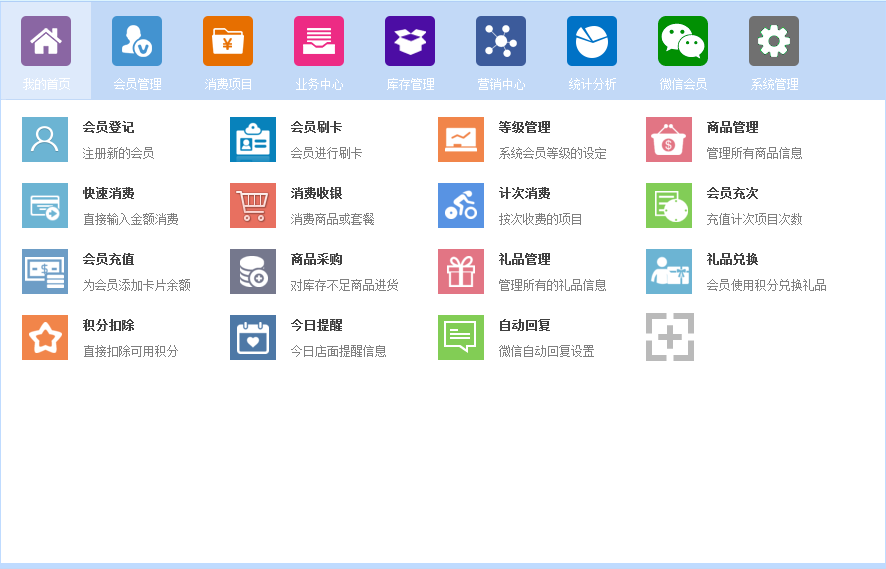The height and width of the screenshot is (569, 886).
Task: Click the 快速消费 card icon
Action: [x=45, y=206]
